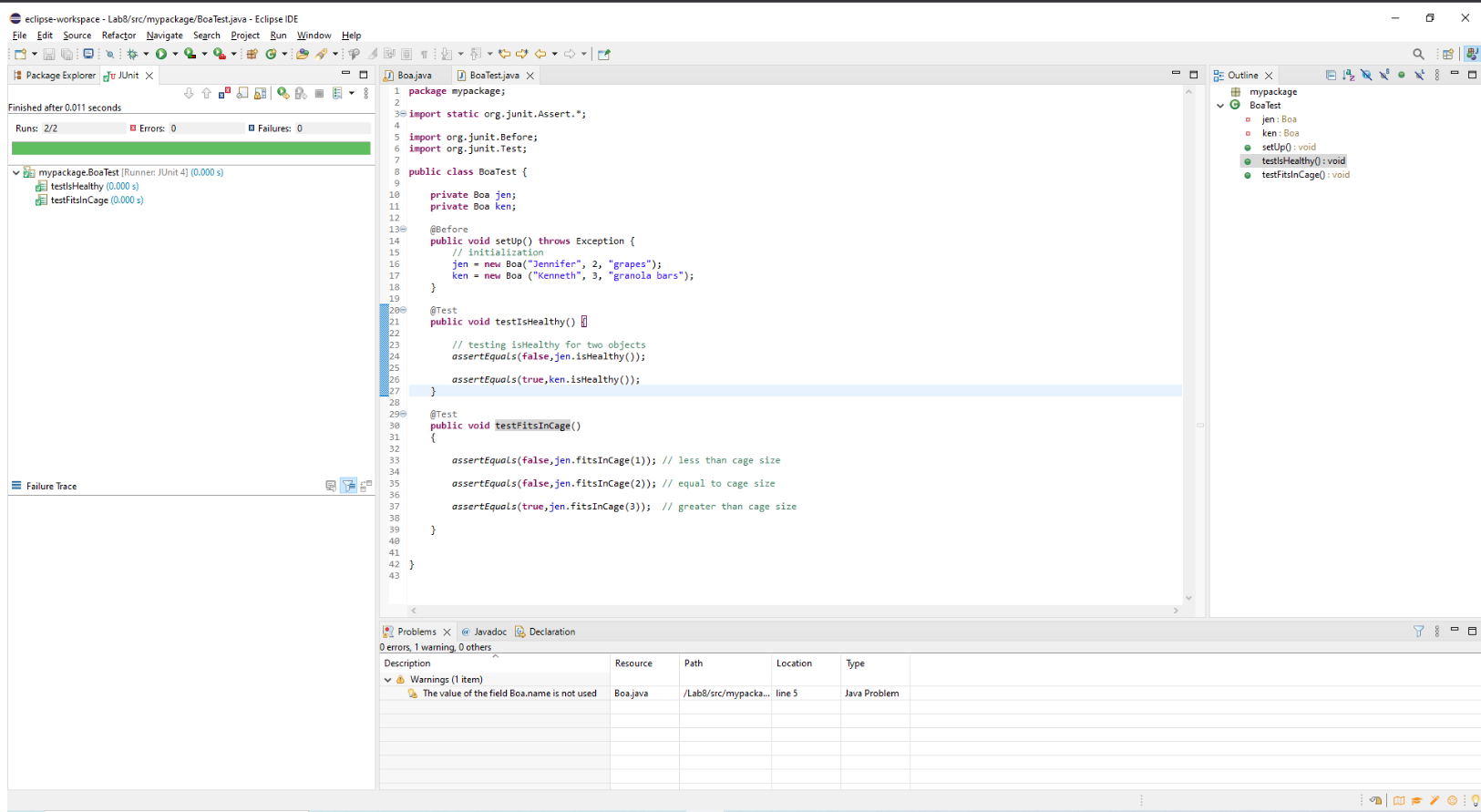Image resolution: width=1481 pixels, height=812 pixels.
Task: Open the Refactor menu
Action: (x=118, y=36)
